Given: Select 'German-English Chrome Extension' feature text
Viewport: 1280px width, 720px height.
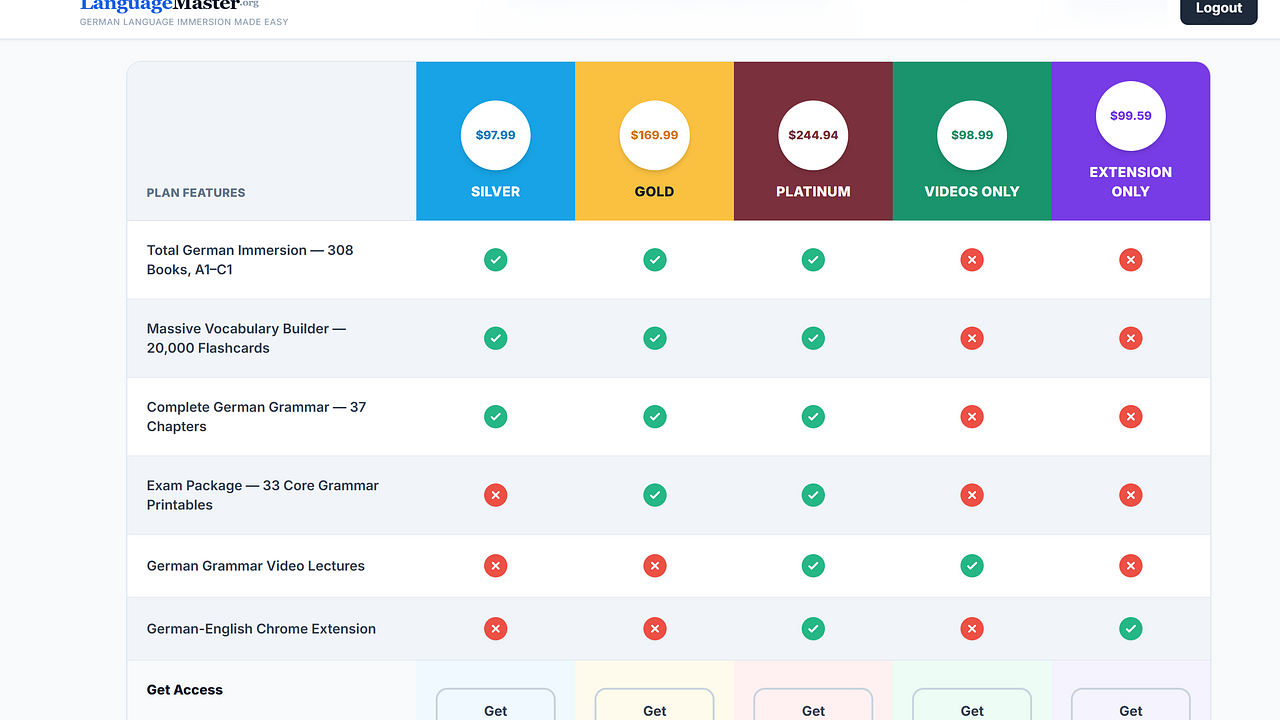Looking at the screenshot, I should click(x=261, y=629).
